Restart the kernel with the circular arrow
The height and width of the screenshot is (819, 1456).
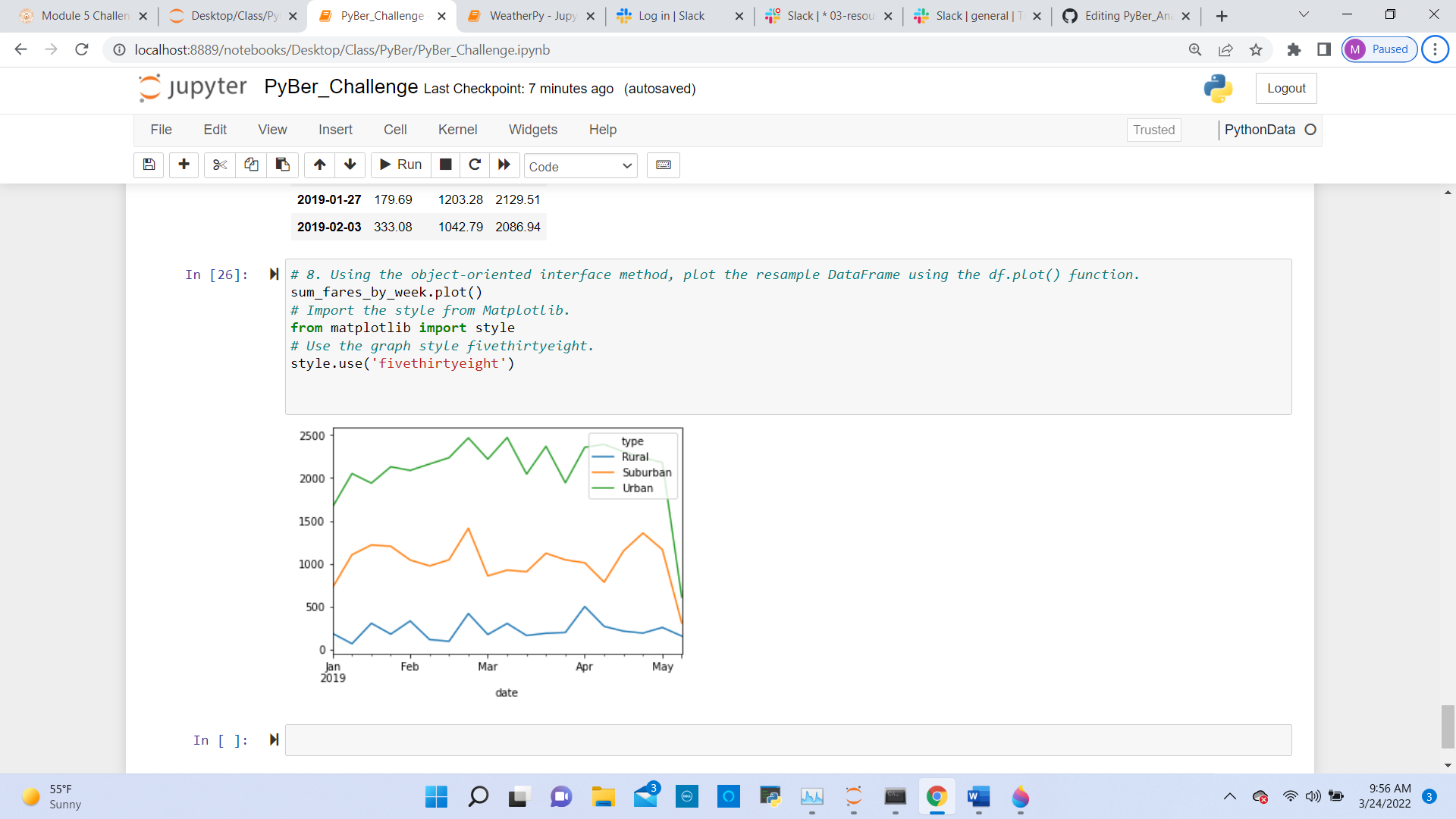coord(475,165)
